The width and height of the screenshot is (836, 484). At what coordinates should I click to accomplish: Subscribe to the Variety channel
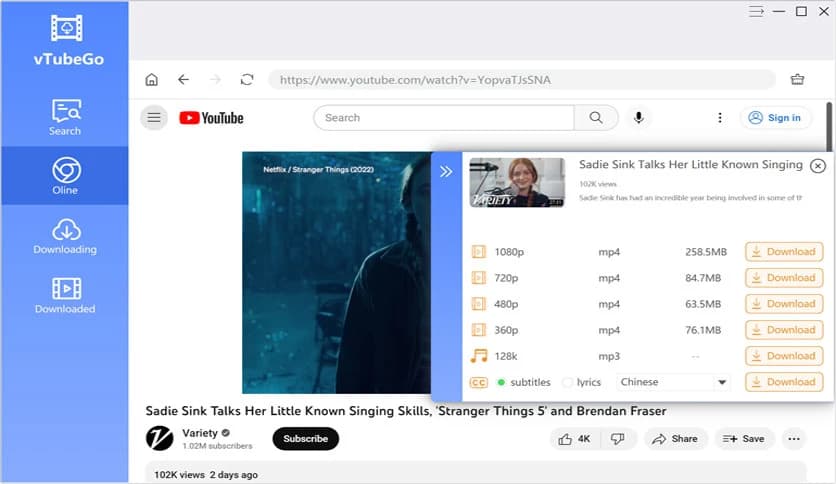[x=306, y=439]
